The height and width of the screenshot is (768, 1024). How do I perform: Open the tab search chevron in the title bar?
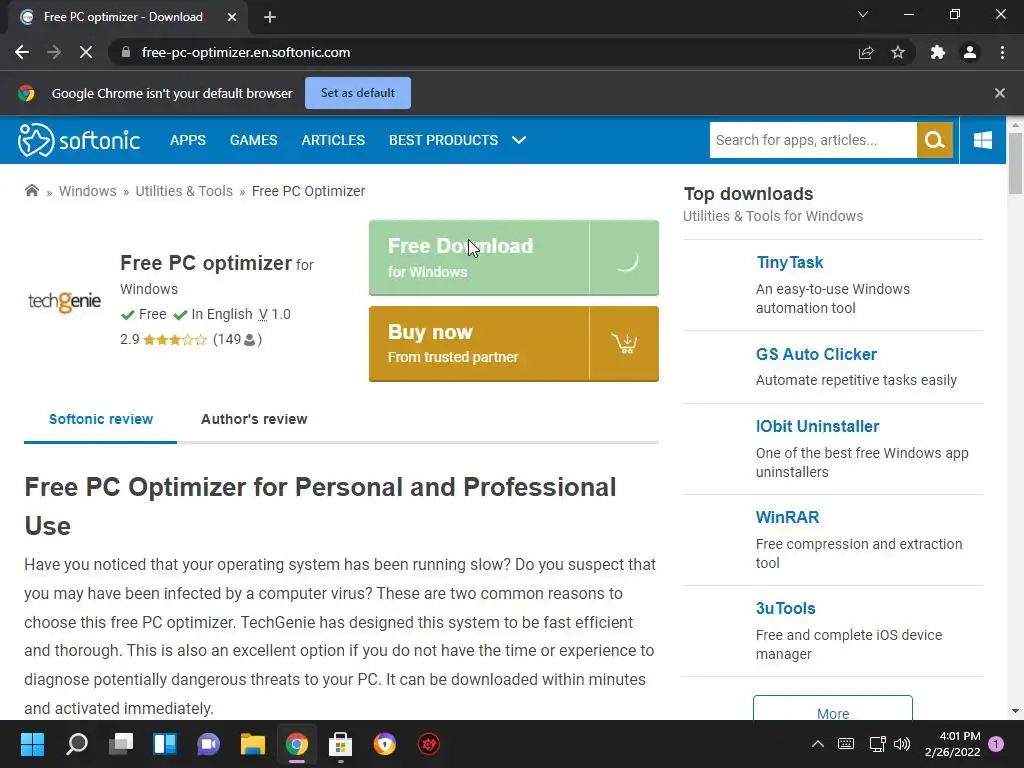click(863, 14)
